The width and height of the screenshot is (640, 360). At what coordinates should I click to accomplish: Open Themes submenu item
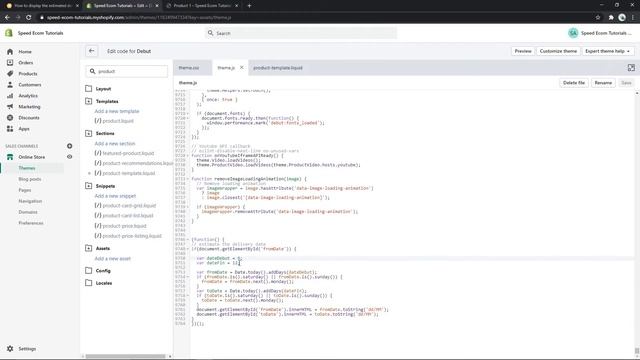pos(27,168)
